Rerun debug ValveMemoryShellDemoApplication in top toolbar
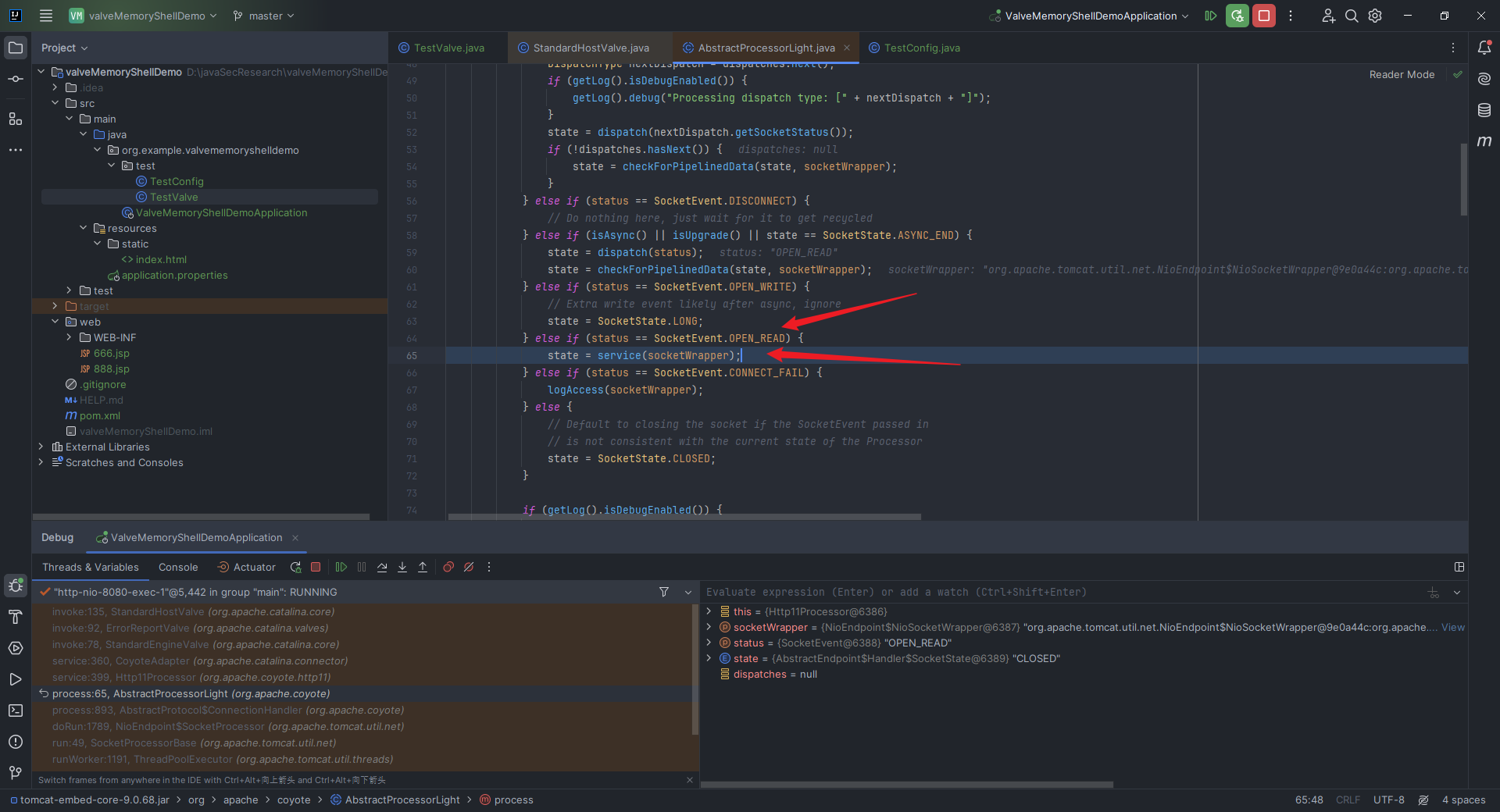Image resolution: width=1500 pixels, height=812 pixels. (x=1237, y=16)
